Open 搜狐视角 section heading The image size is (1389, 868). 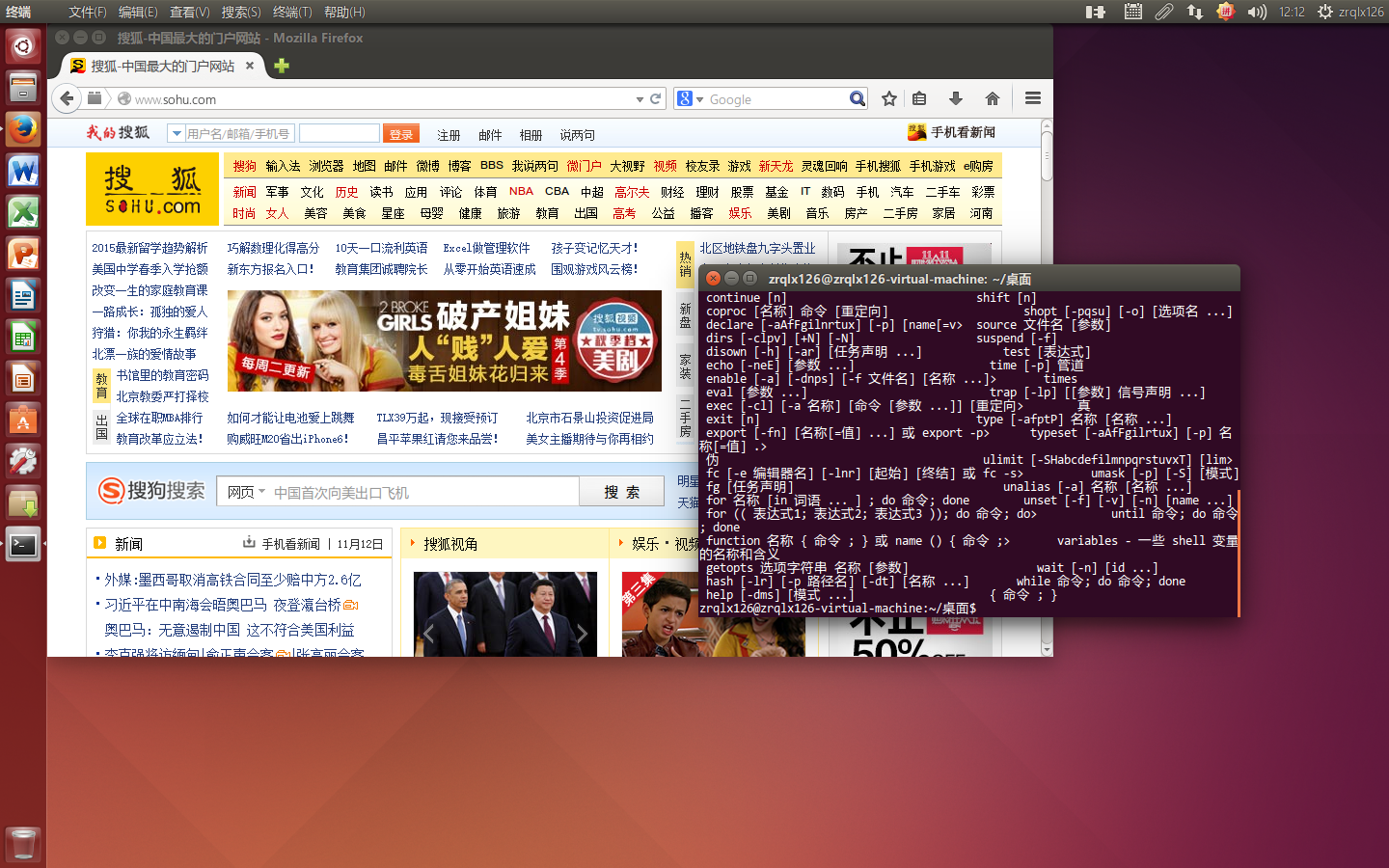(x=450, y=544)
